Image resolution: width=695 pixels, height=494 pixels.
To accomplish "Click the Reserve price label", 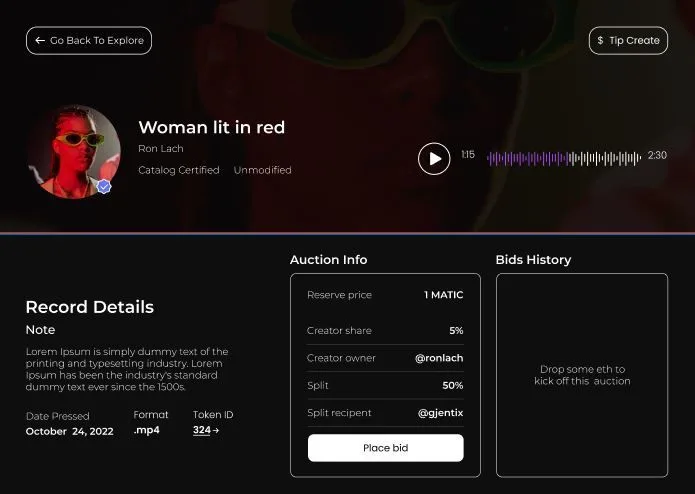I will (339, 295).
